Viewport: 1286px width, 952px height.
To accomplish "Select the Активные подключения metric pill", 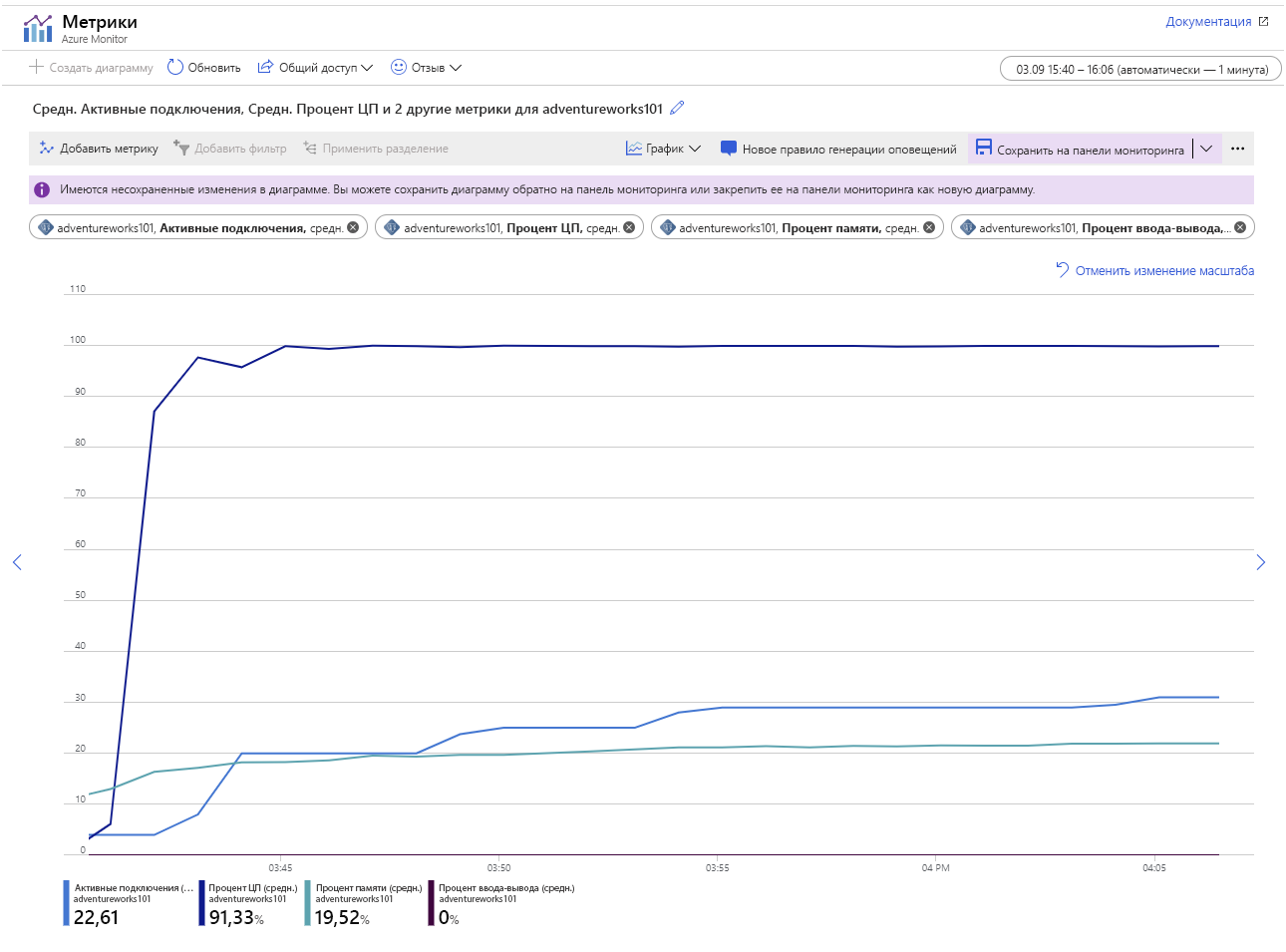I will pyautogui.click(x=198, y=227).
